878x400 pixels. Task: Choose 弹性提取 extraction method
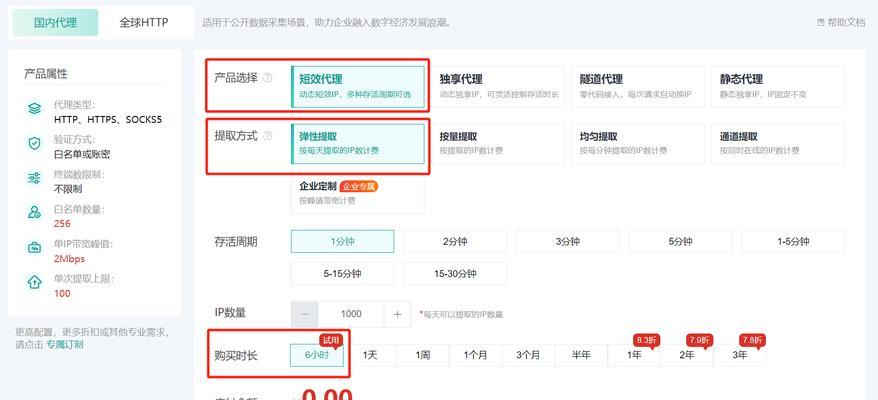coord(358,143)
